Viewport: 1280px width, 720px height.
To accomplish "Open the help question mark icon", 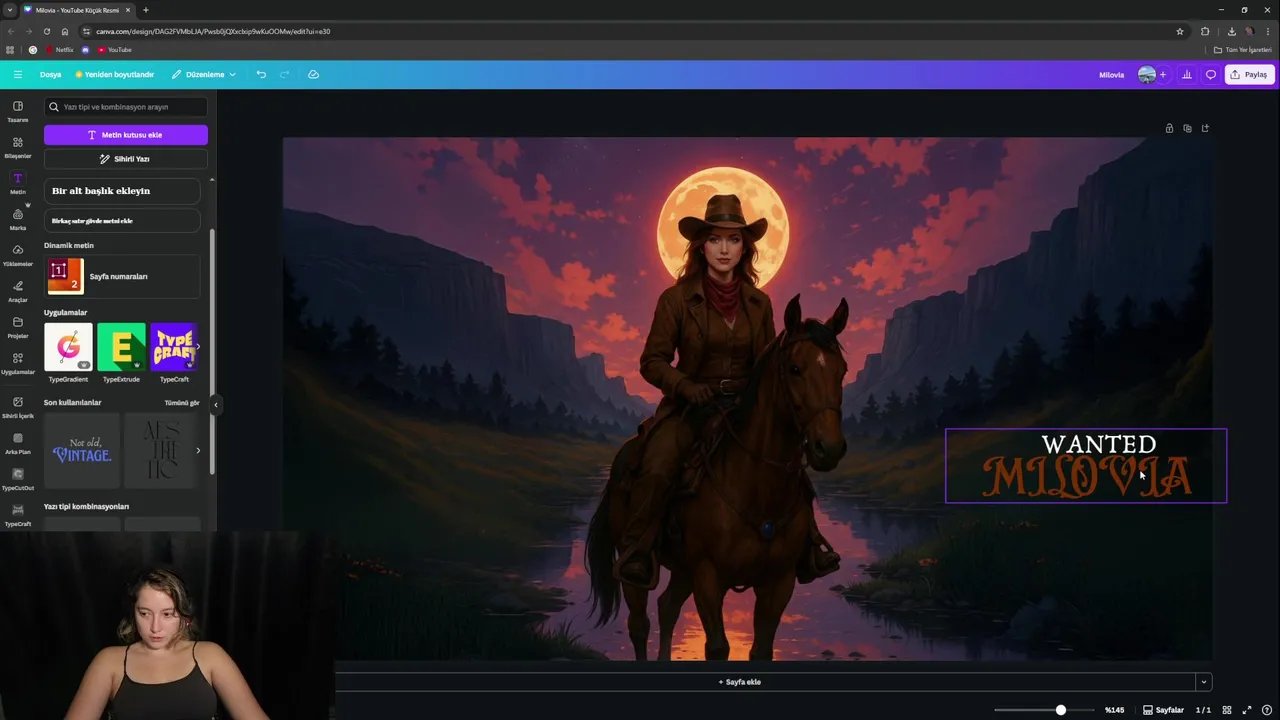I will [1267, 710].
